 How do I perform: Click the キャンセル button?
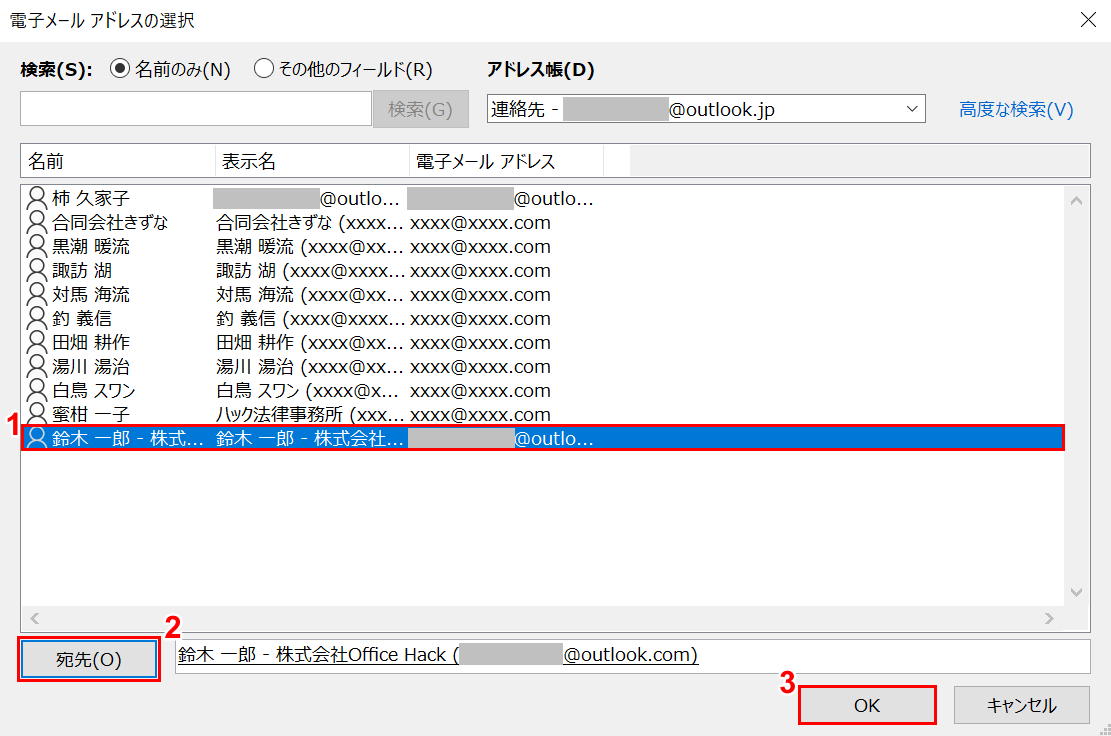click(x=1021, y=705)
